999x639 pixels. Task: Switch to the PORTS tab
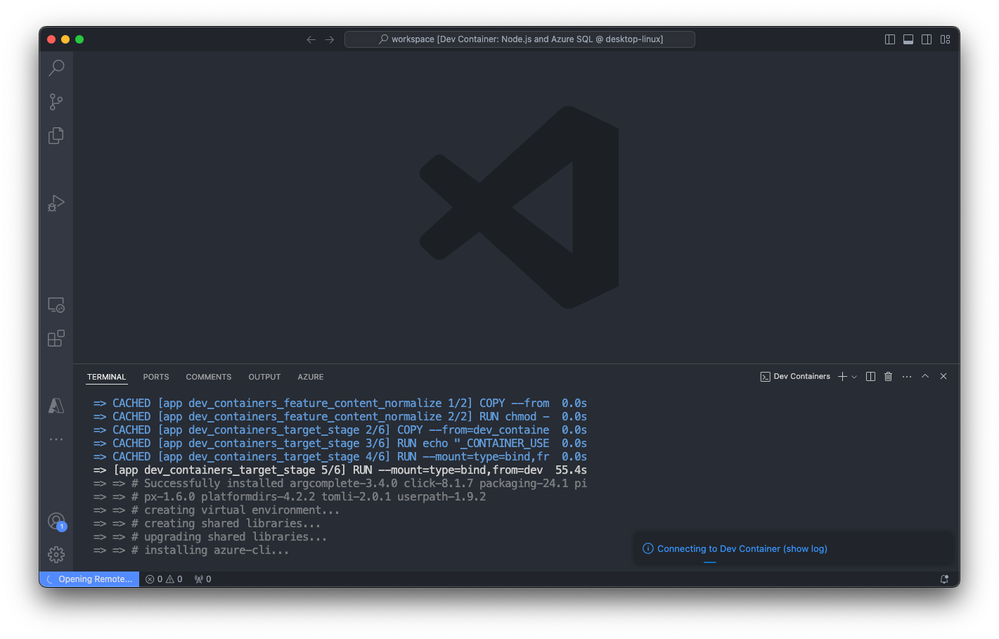coord(156,377)
